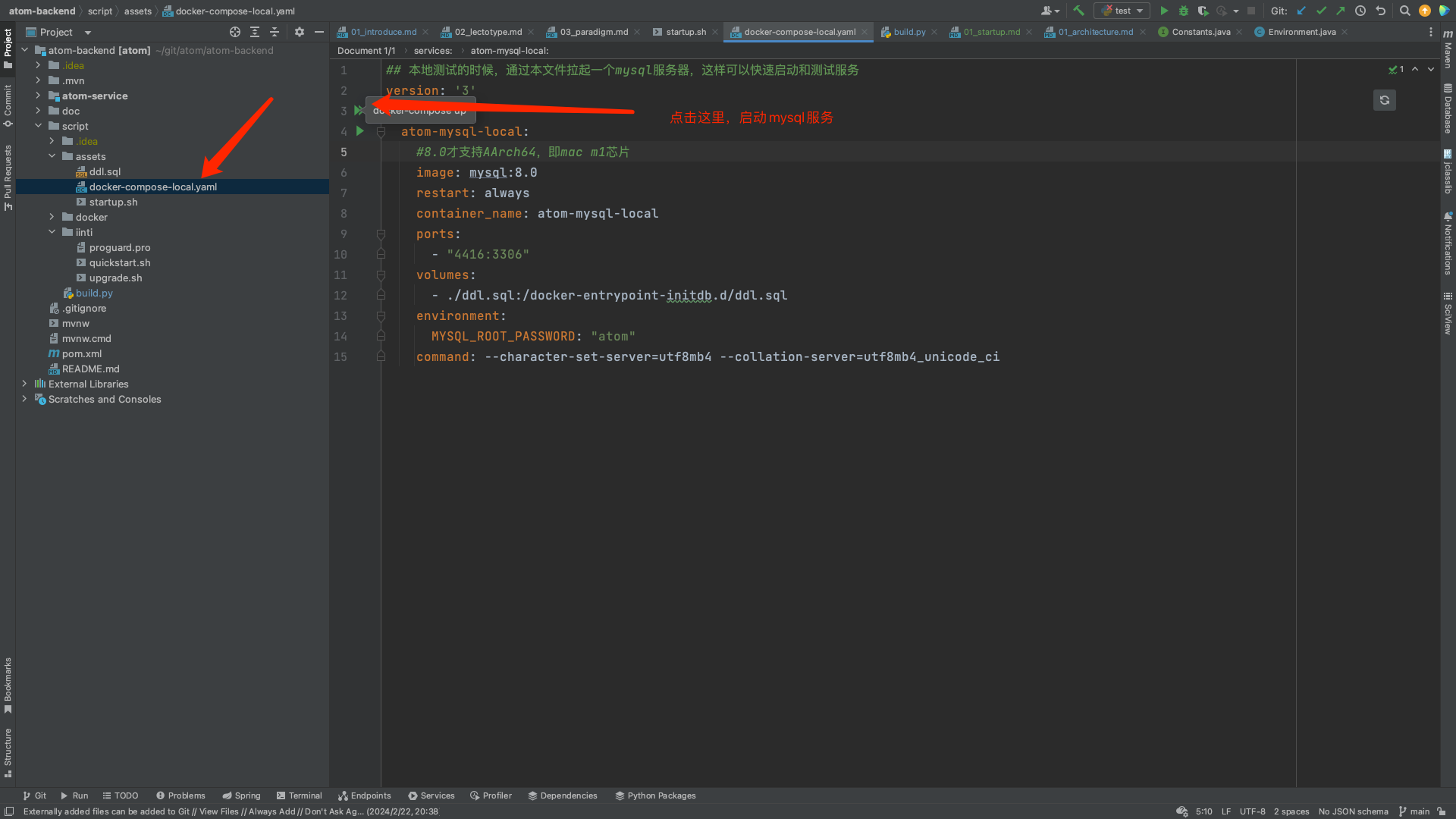This screenshot has height=819, width=1456.
Task: Open Search Everywhere magnifier icon
Action: pos(1405,11)
